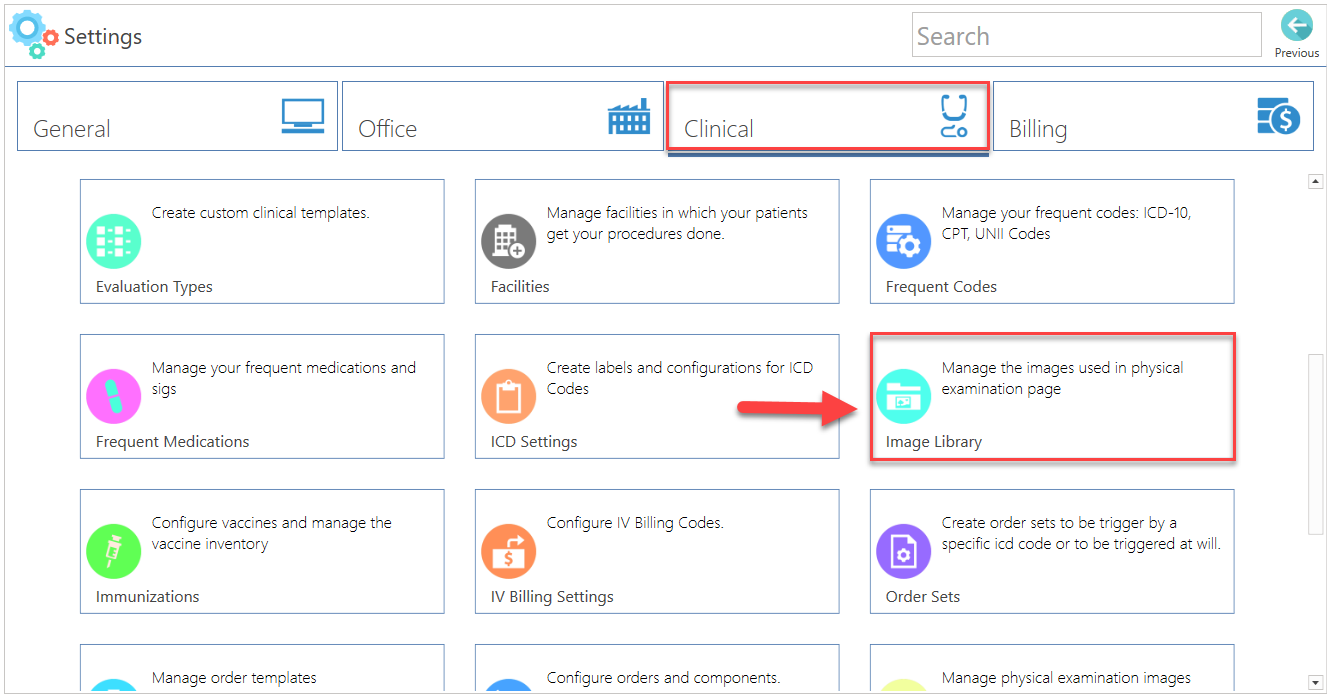
Task: Click the Frequent Codes gear icon
Action: tap(904, 241)
